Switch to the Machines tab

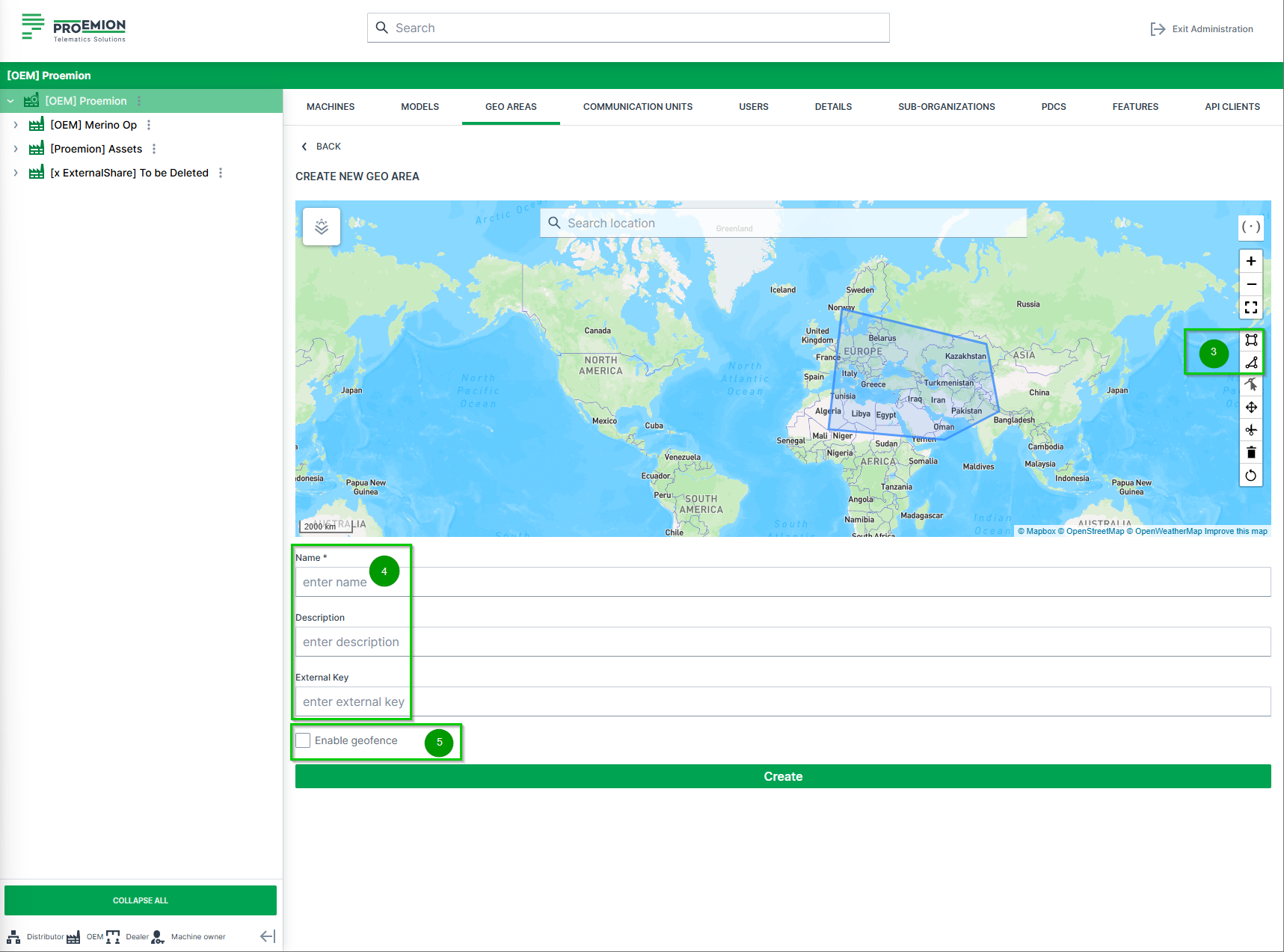coord(331,107)
